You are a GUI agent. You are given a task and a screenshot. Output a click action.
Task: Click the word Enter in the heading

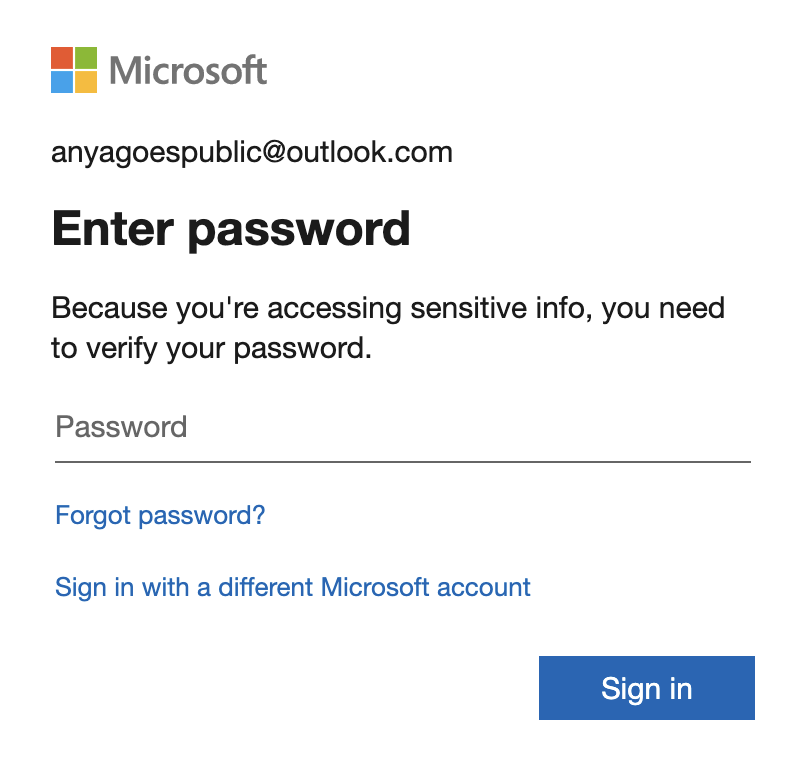pyautogui.click(x=112, y=228)
